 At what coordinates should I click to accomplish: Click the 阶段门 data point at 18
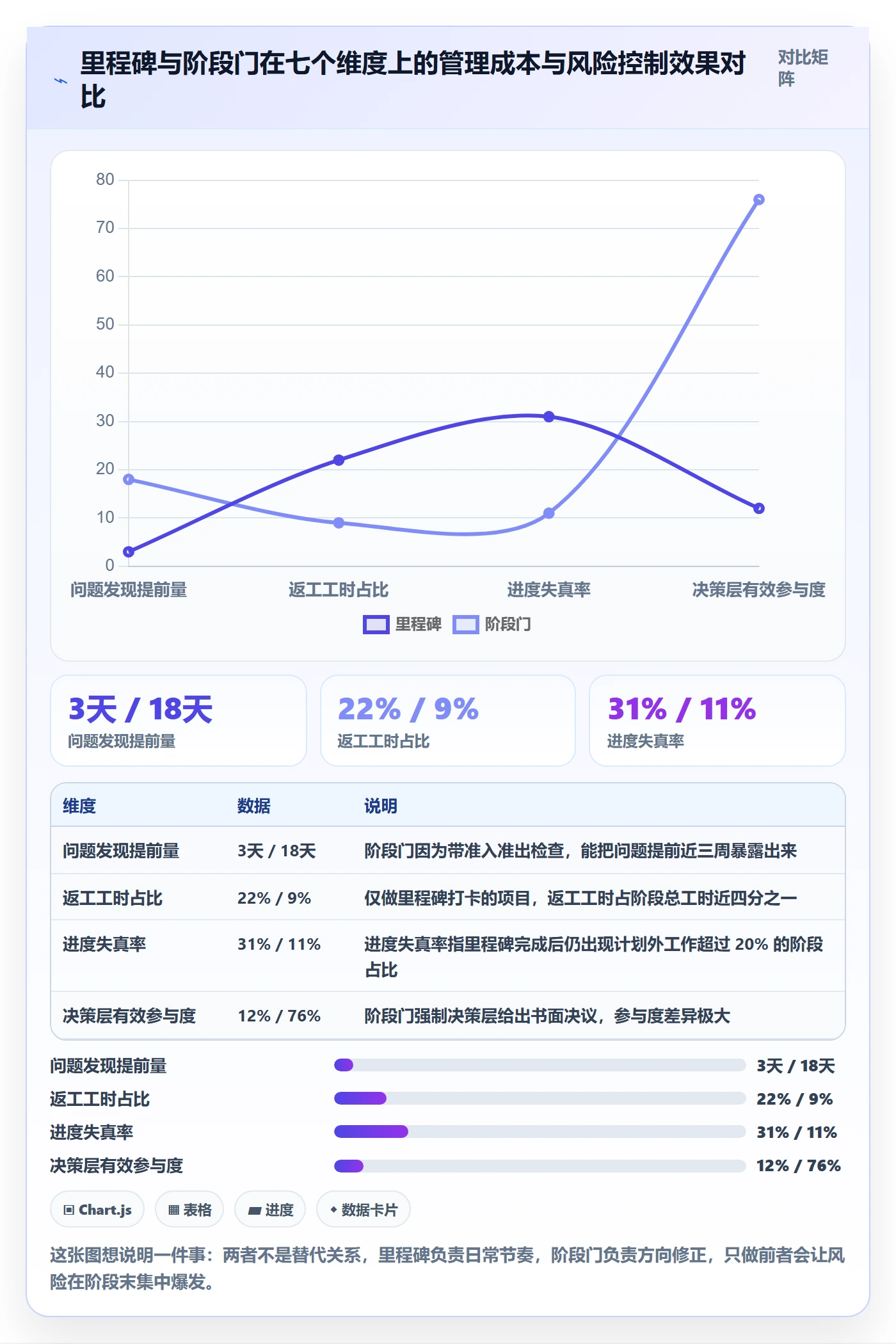pyautogui.click(x=129, y=479)
